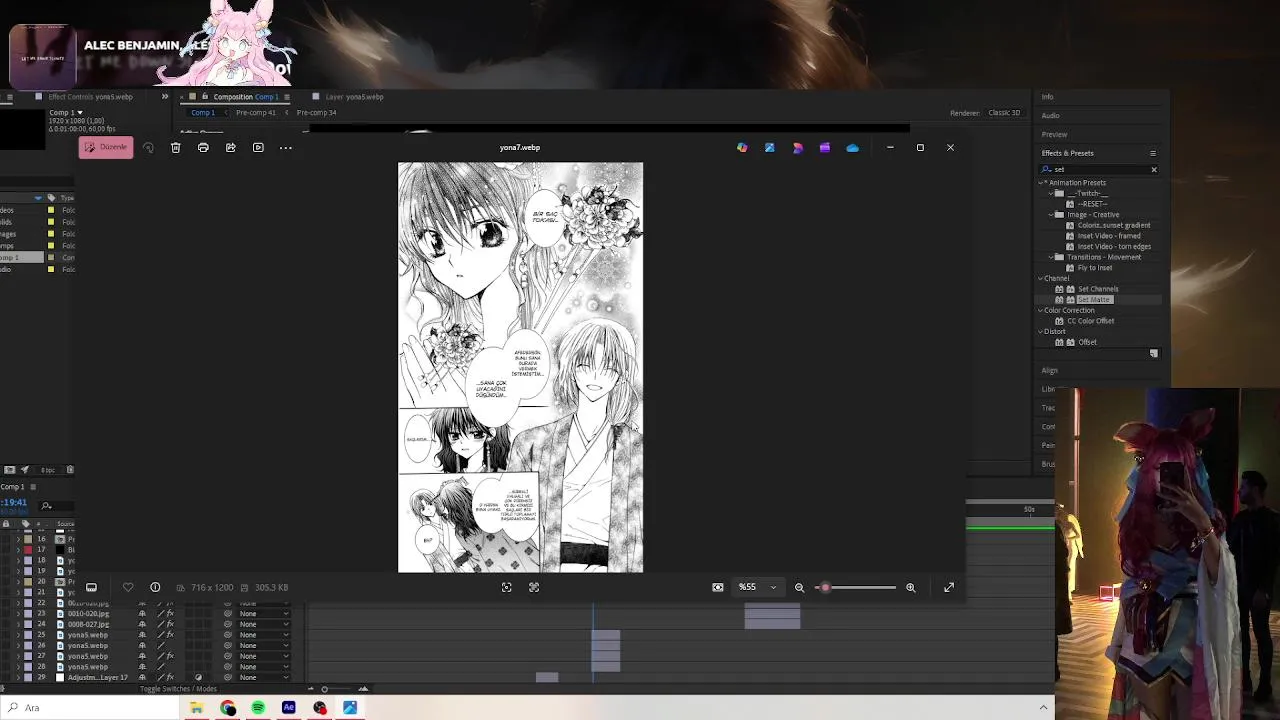
Task: Select the Set Matte effect
Action: click(x=1093, y=300)
